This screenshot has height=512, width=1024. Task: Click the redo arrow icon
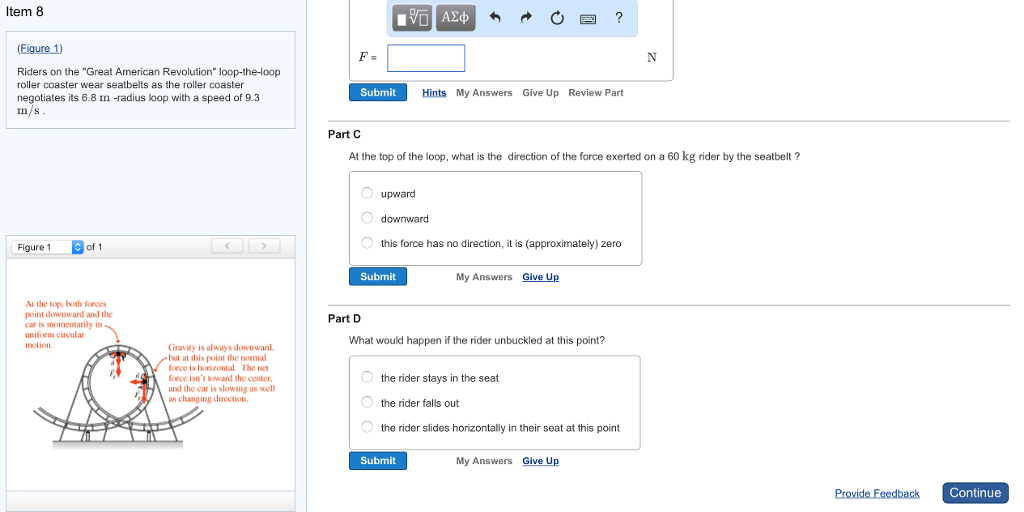coord(526,18)
